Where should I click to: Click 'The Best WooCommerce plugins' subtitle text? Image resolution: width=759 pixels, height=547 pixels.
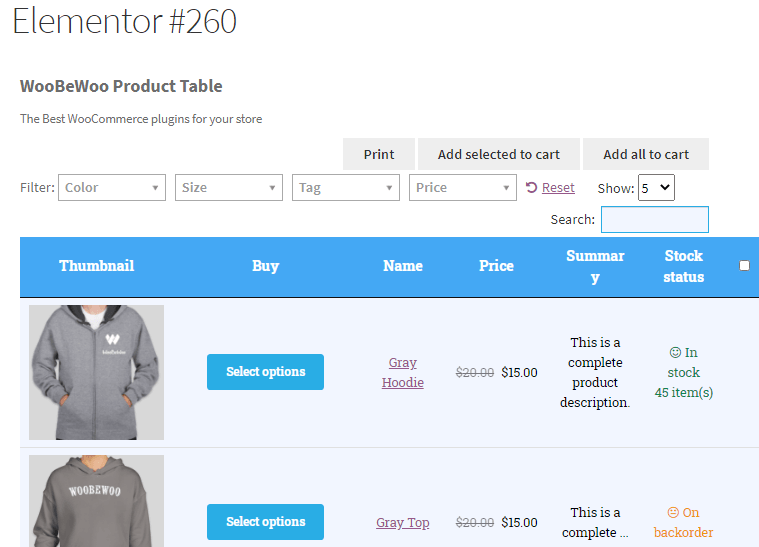pos(141,119)
